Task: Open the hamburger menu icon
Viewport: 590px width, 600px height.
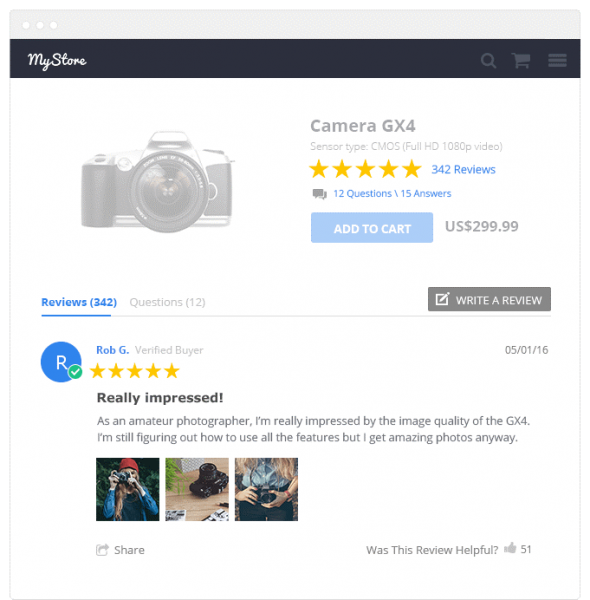Action: pos(557,60)
